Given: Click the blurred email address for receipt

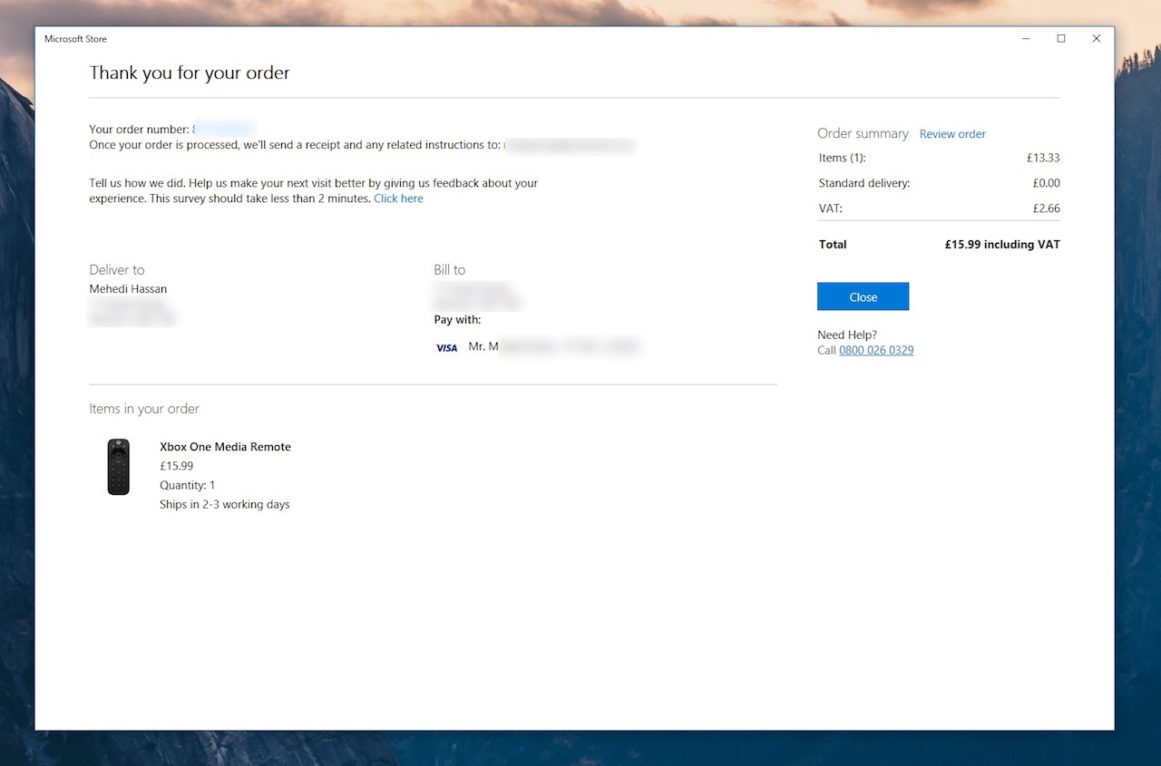Looking at the screenshot, I should [x=569, y=146].
